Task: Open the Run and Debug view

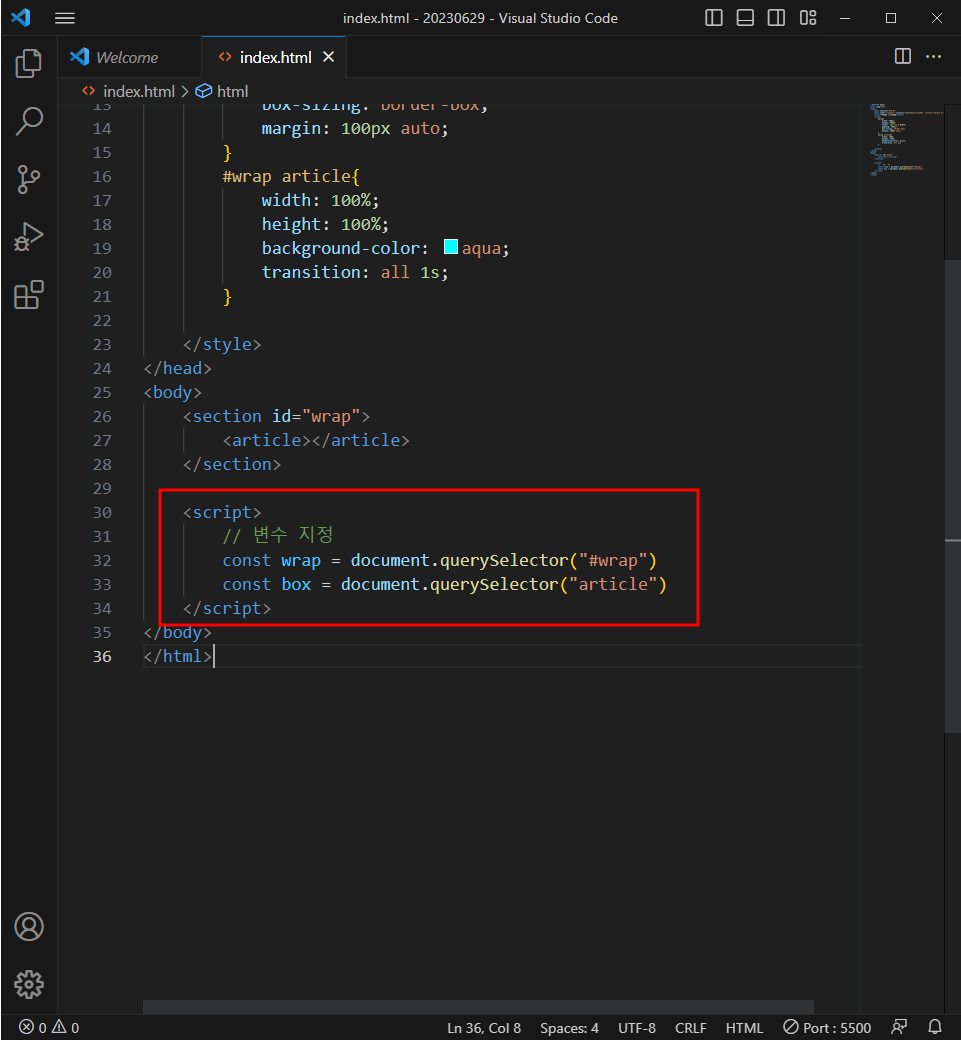Action: (29, 237)
